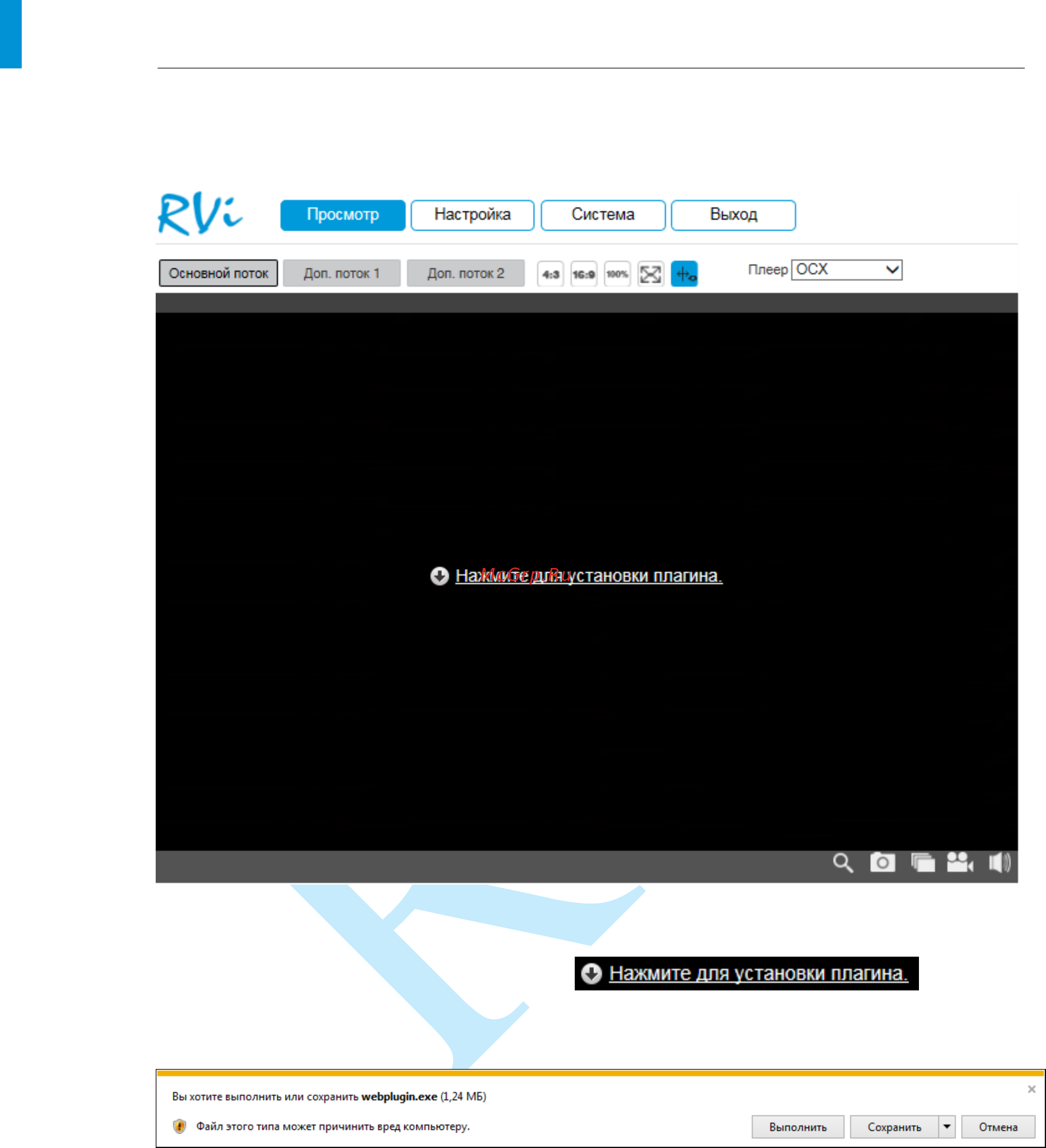Switch to Доп. поток 1 stream
Image resolution: width=1046 pixels, height=1148 pixels.
point(341,273)
